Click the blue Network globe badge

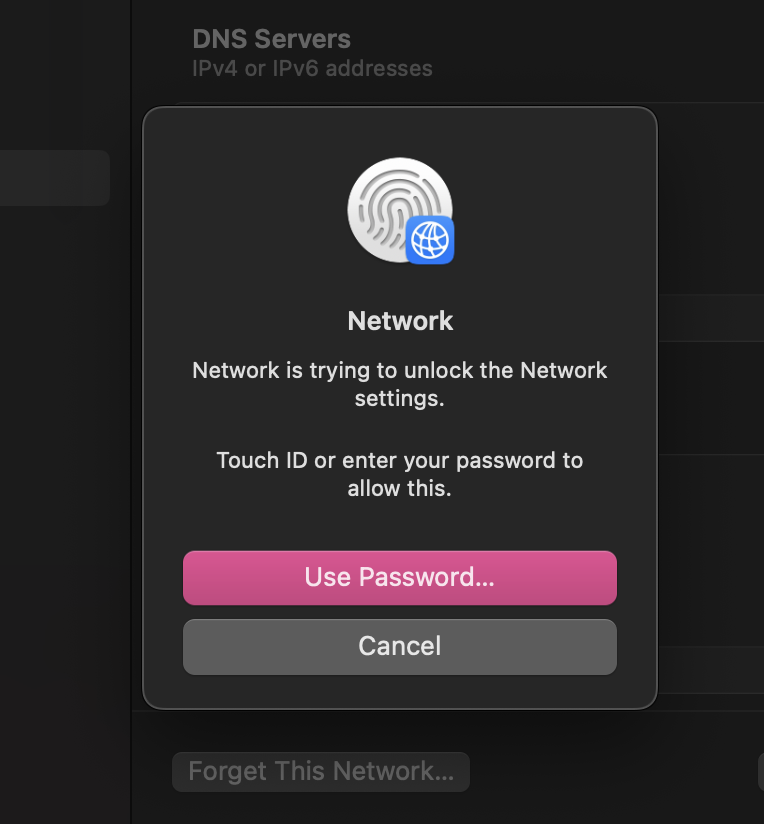[x=430, y=240]
